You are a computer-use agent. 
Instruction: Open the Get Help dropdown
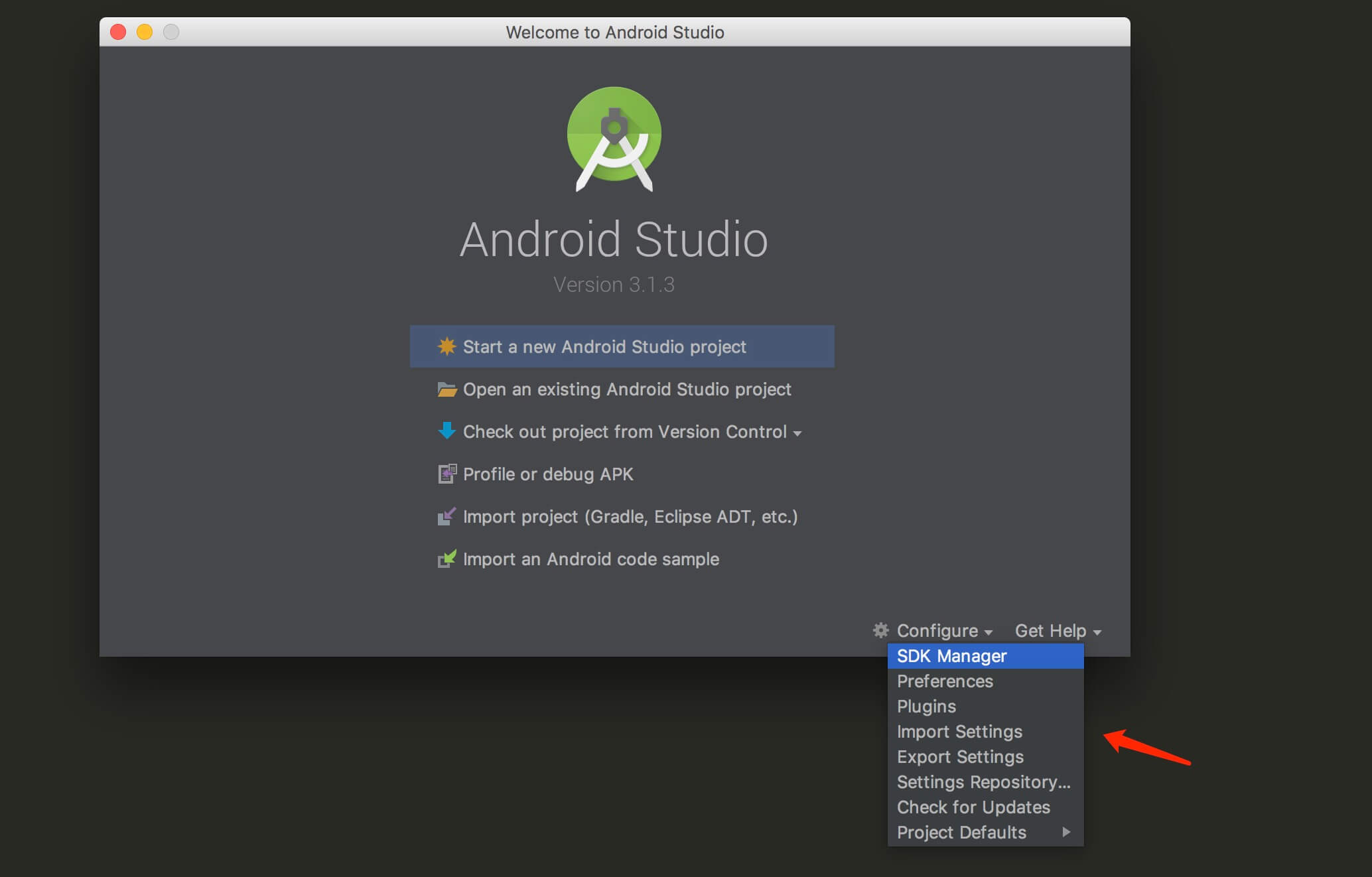1058,631
